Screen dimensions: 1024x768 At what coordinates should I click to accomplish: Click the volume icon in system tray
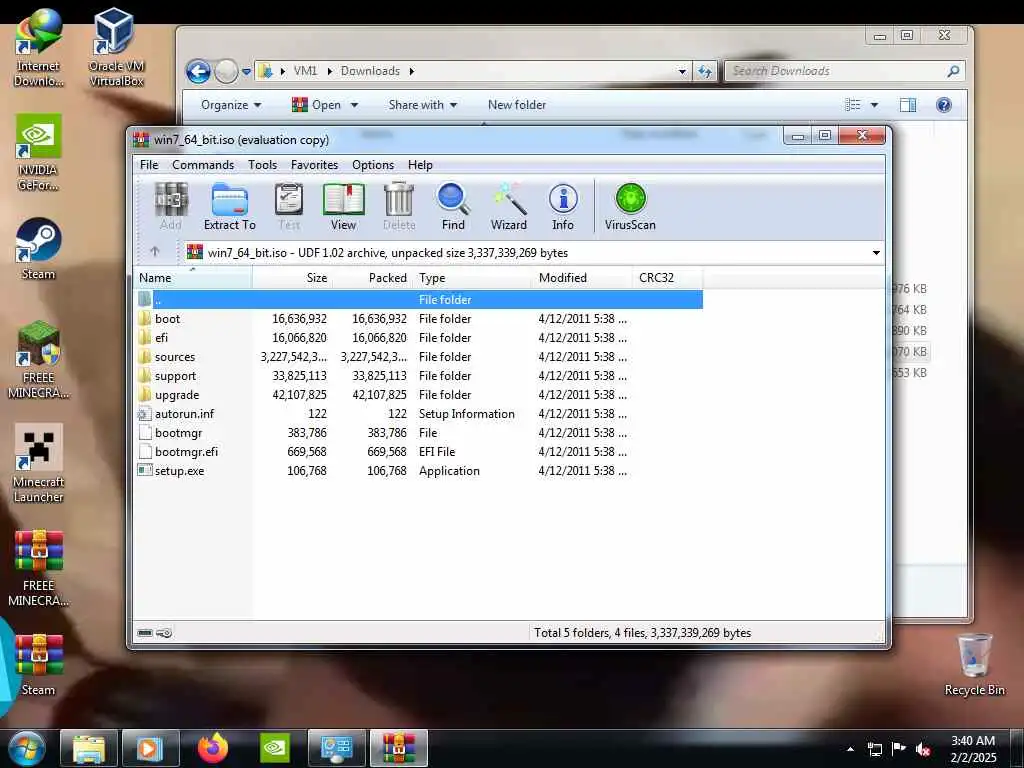click(x=923, y=749)
